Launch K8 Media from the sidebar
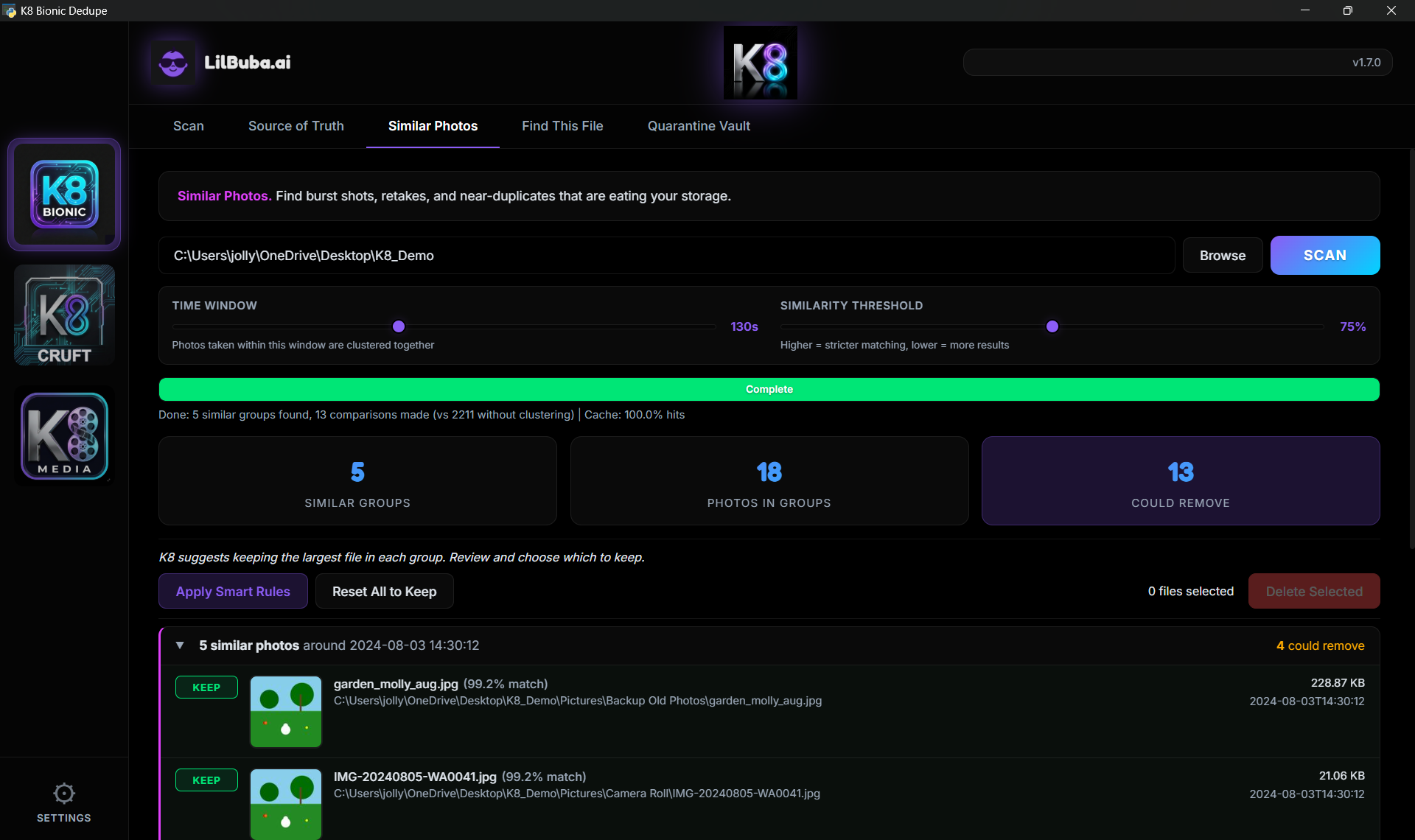The width and height of the screenshot is (1415, 840). [63, 435]
